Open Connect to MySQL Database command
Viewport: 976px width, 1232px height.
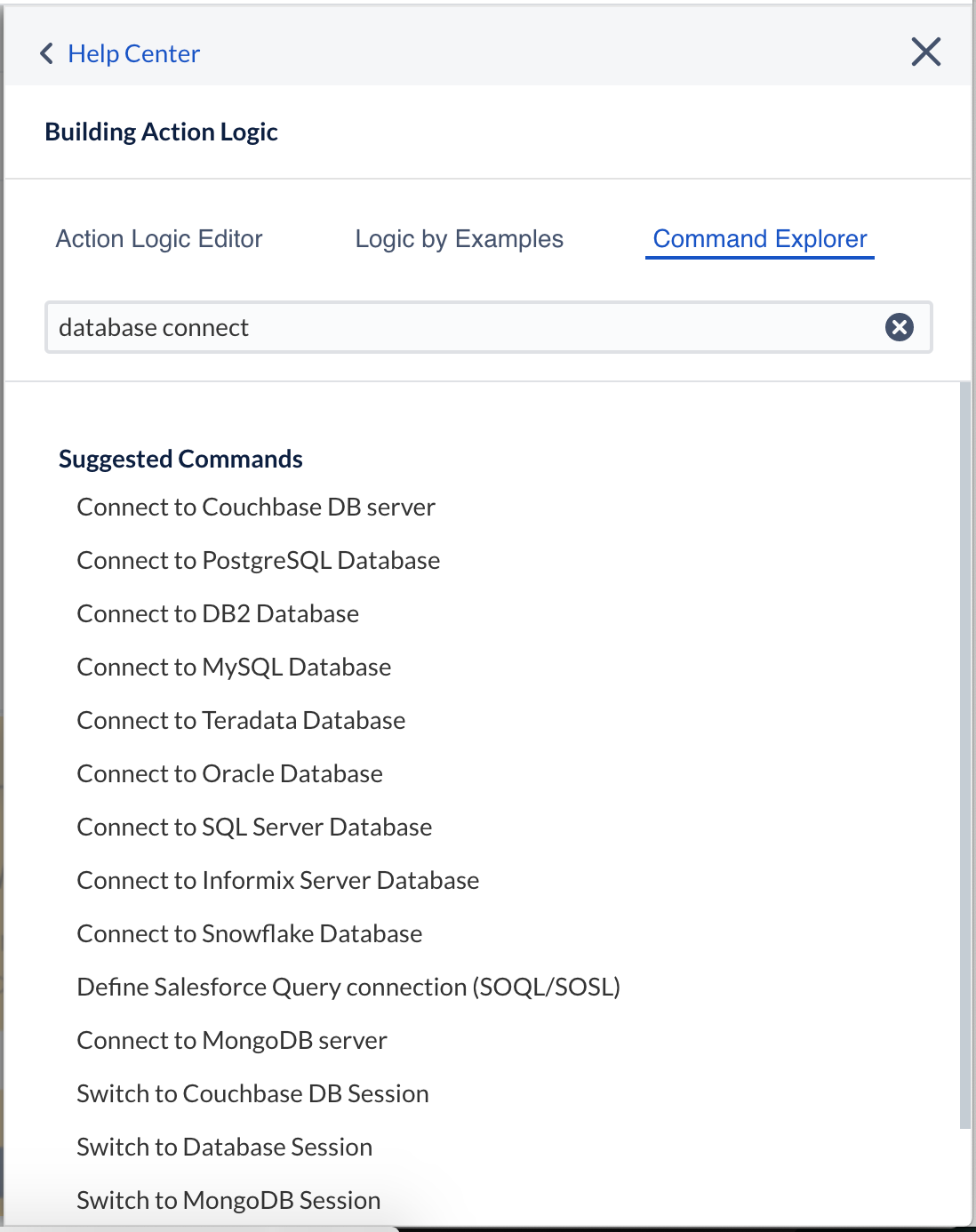pos(234,667)
